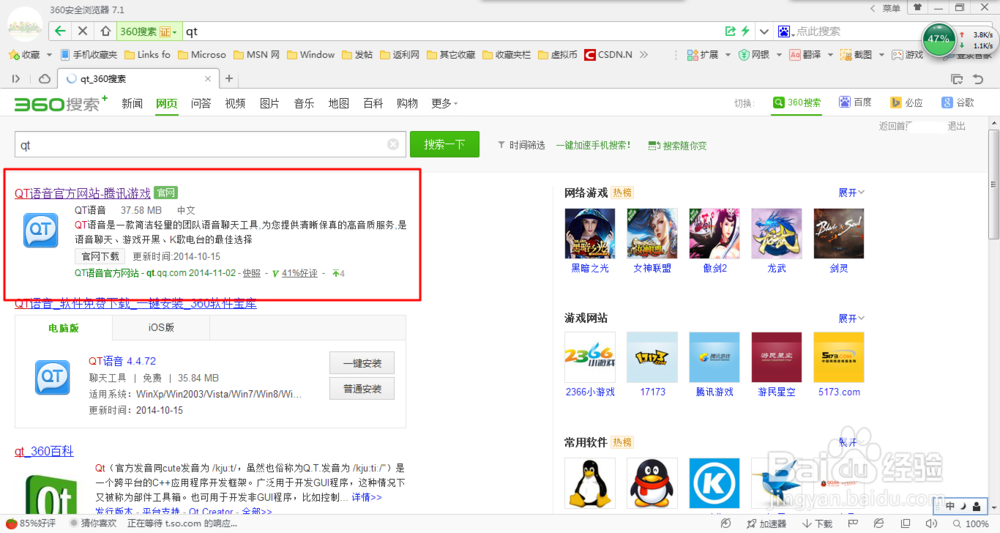The width and height of the screenshot is (1000, 533).
Task: Open the browser home page icon
Action: pos(105,31)
